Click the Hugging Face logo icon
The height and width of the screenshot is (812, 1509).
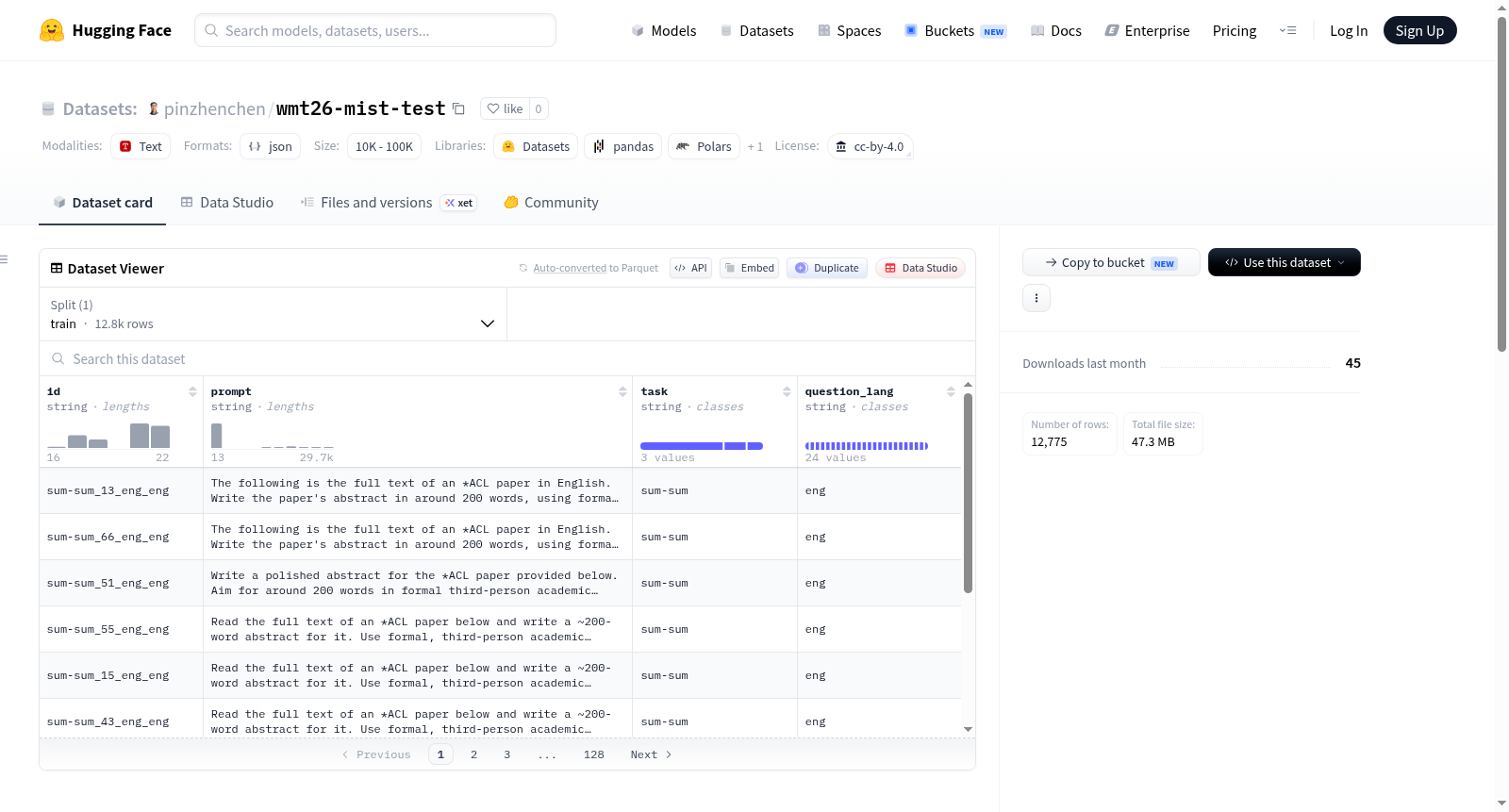pos(52,30)
